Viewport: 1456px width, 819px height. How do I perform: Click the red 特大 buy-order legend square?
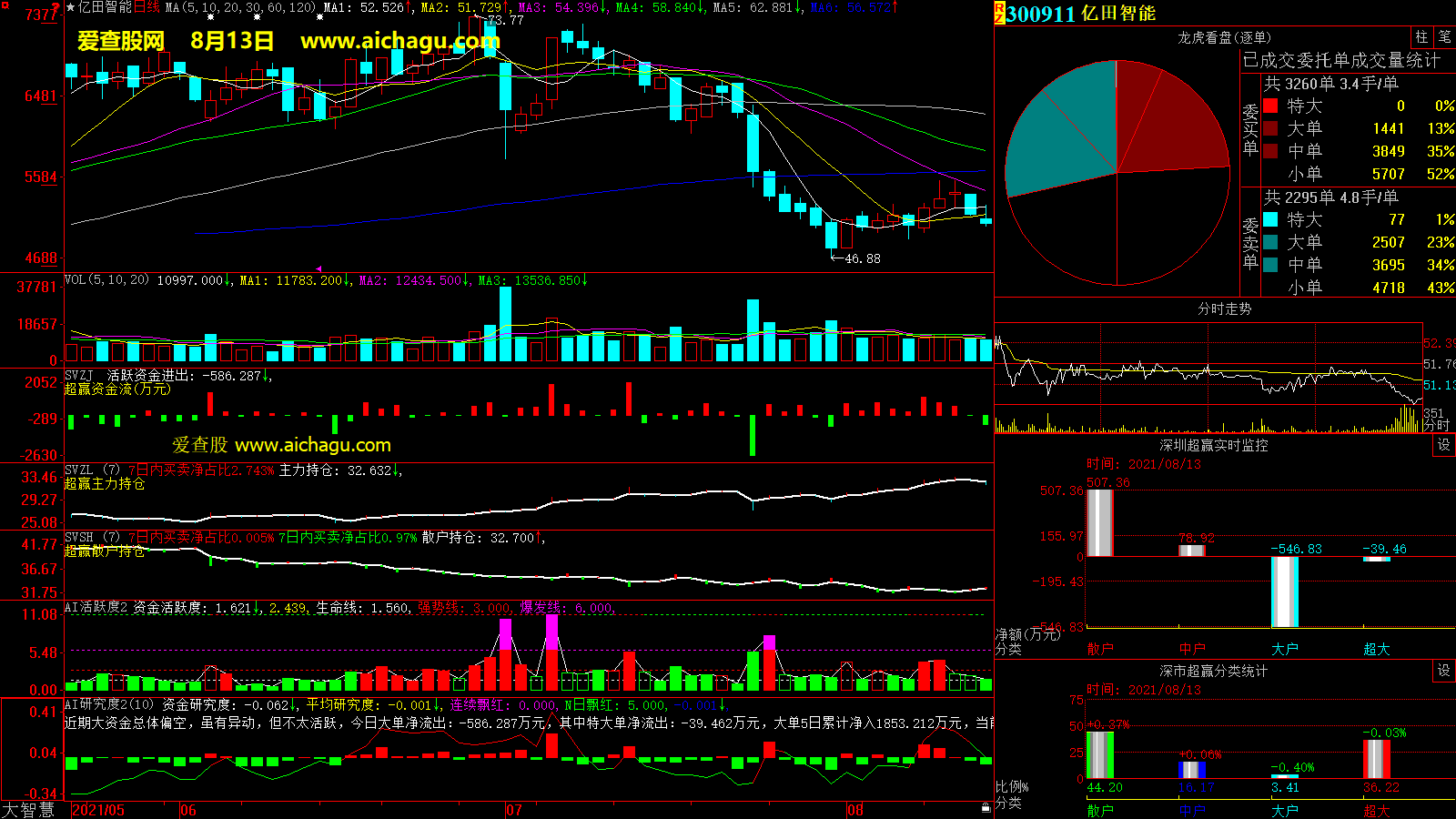(x=1270, y=106)
